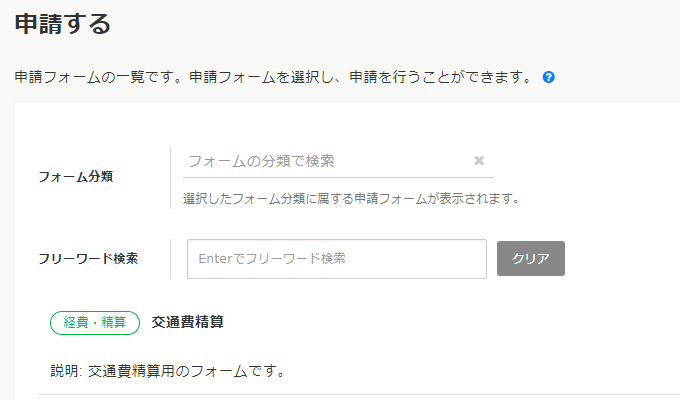Click the フリーワード検索 label
680x400 pixels.
88,258
